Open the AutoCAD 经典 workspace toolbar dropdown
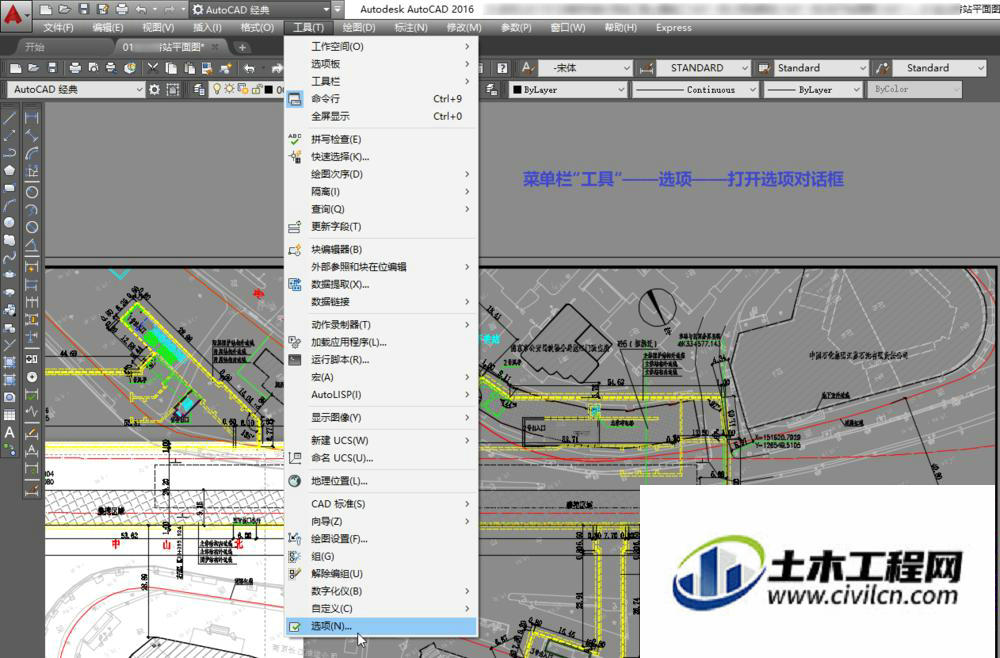 (x=139, y=90)
